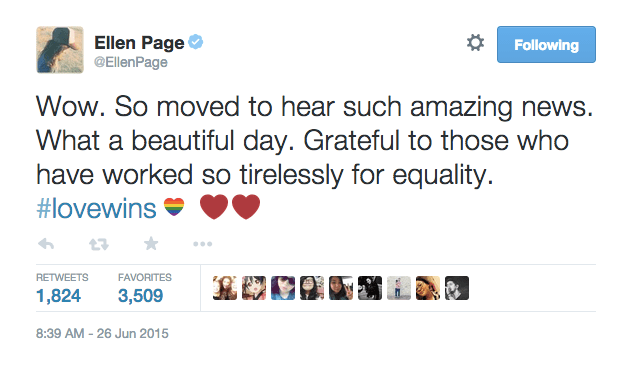Click the @EllenPage handle

pyautogui.click(x=131, y=62)
